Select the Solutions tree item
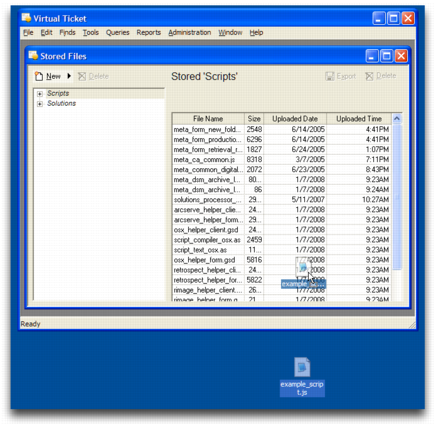435x425 pixels. [61, 103]
